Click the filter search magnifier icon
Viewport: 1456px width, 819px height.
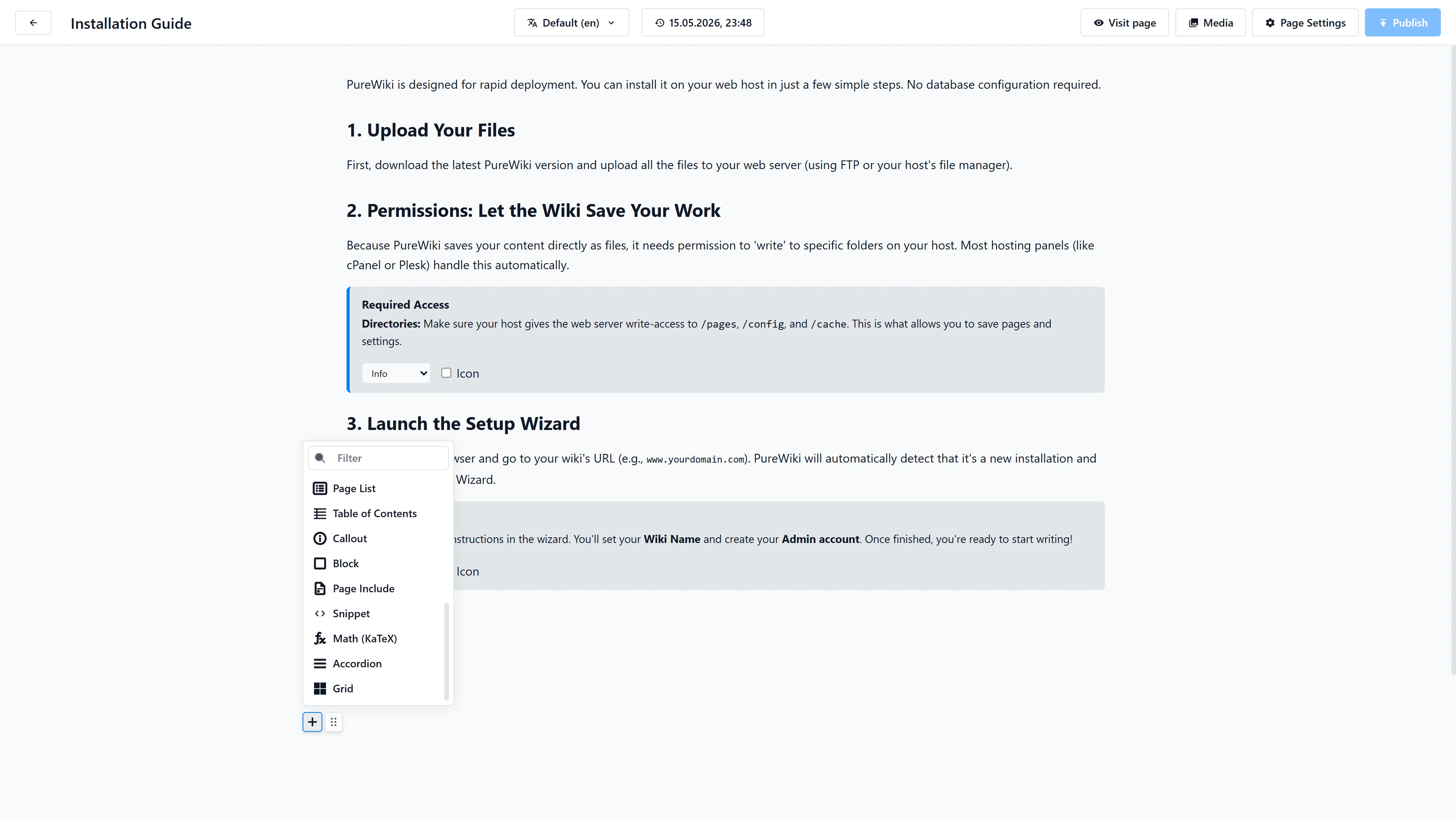pos(320,458)
